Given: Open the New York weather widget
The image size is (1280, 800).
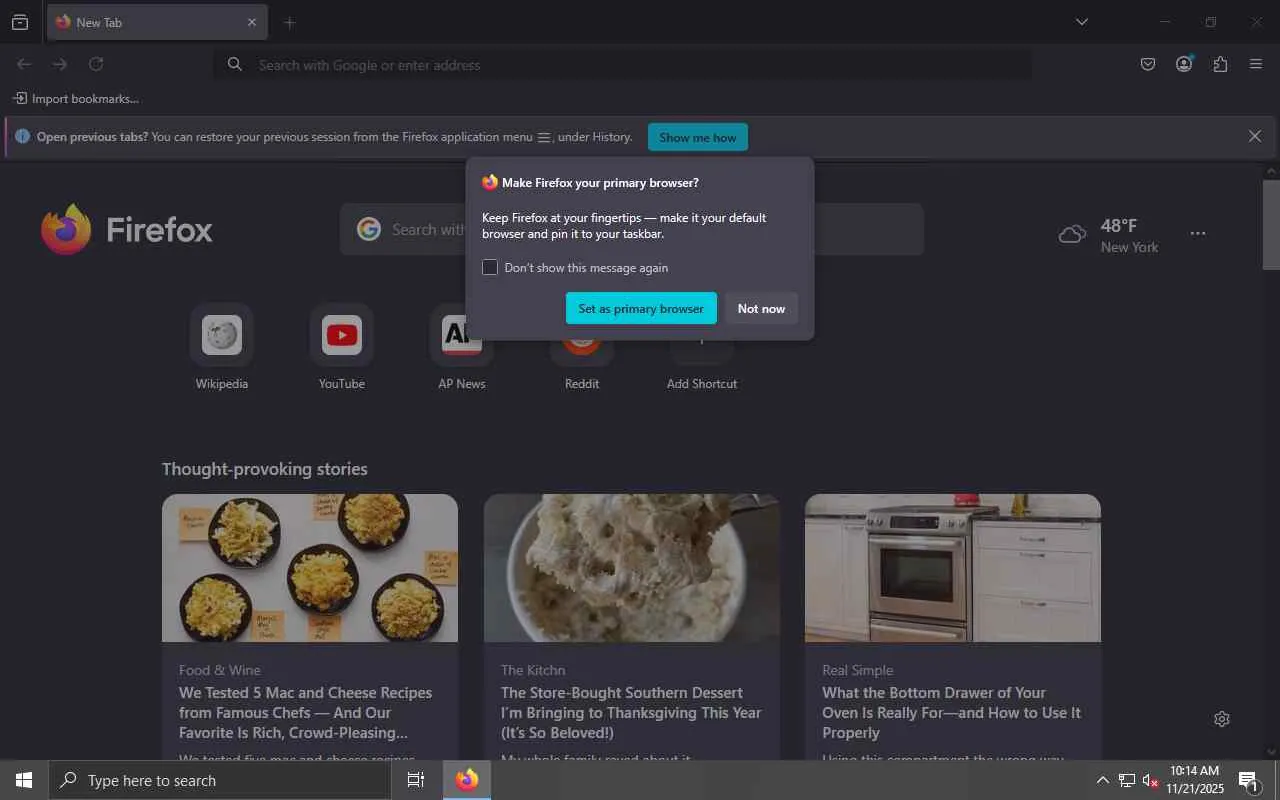Looking at the screenshot, I should (1109, 235).
